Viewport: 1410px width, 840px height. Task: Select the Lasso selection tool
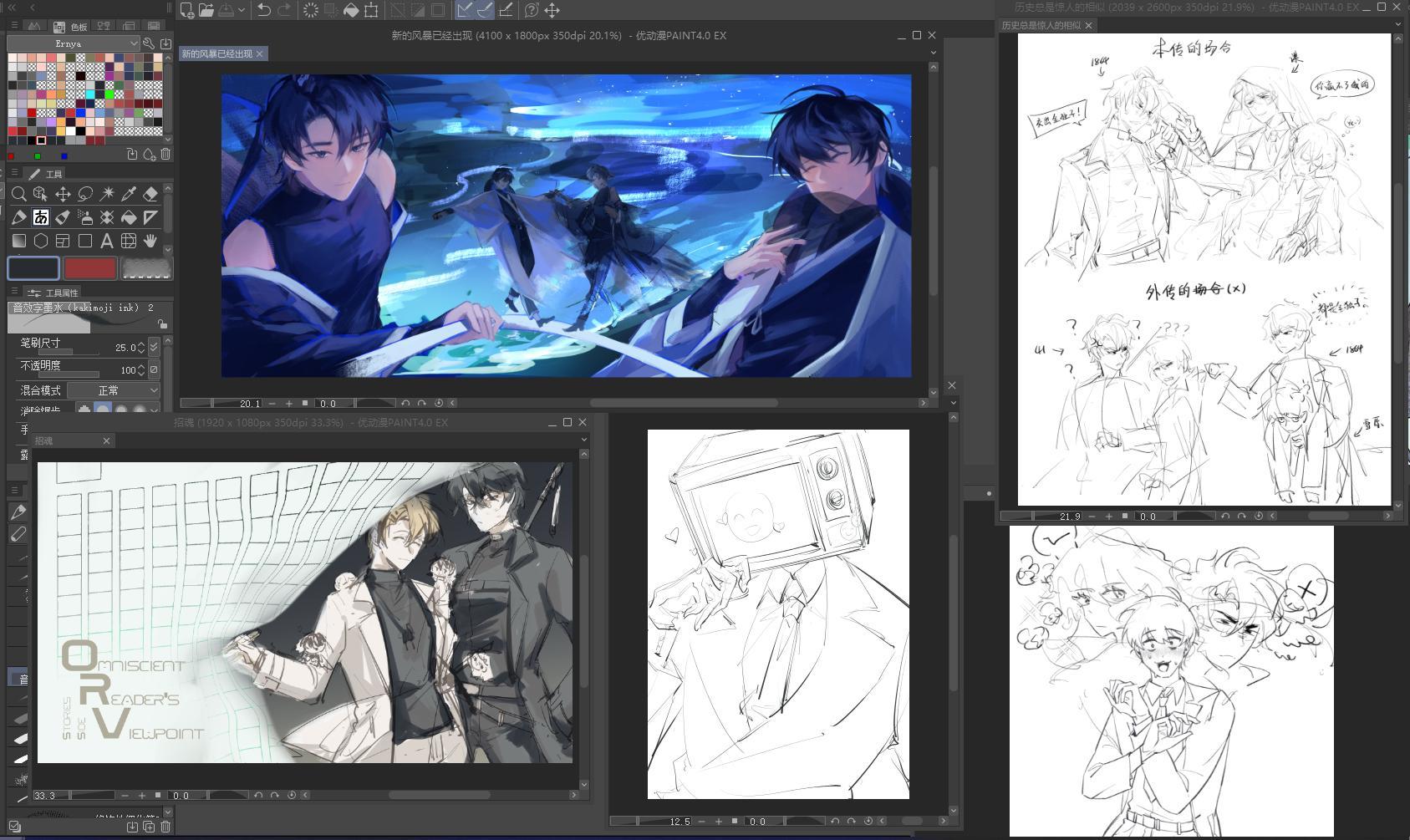coord(84,194)
